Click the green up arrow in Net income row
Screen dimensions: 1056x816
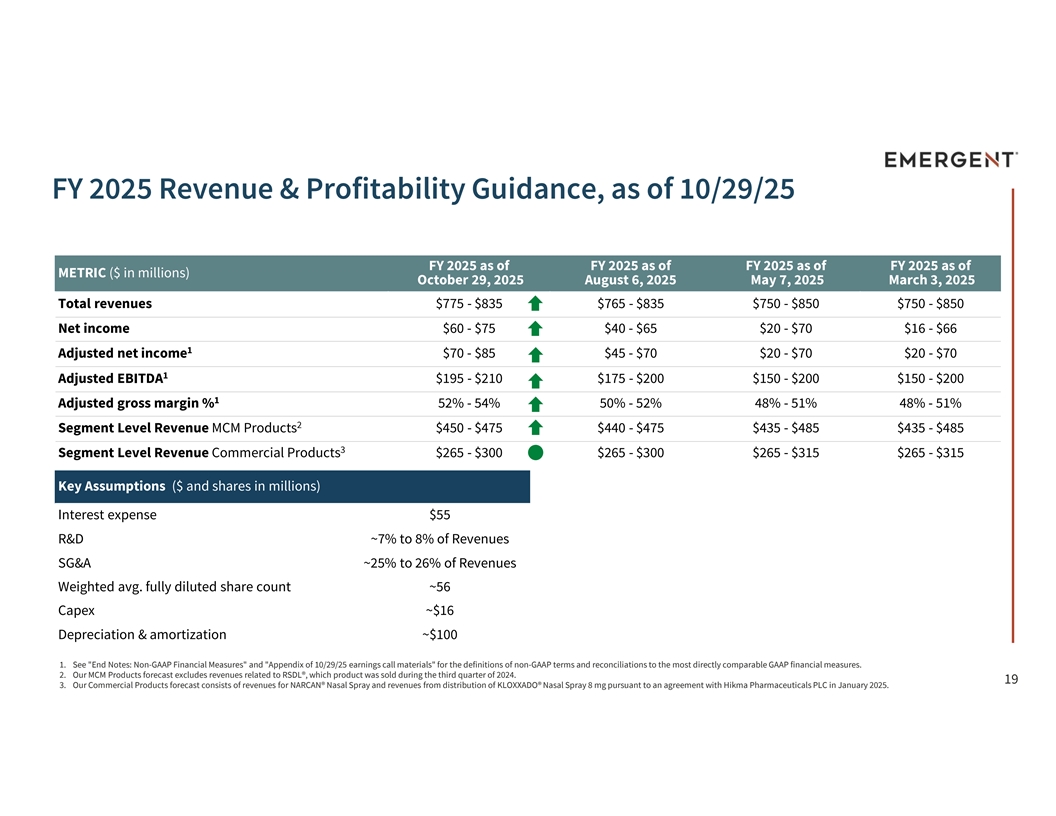tap(535, 329)
